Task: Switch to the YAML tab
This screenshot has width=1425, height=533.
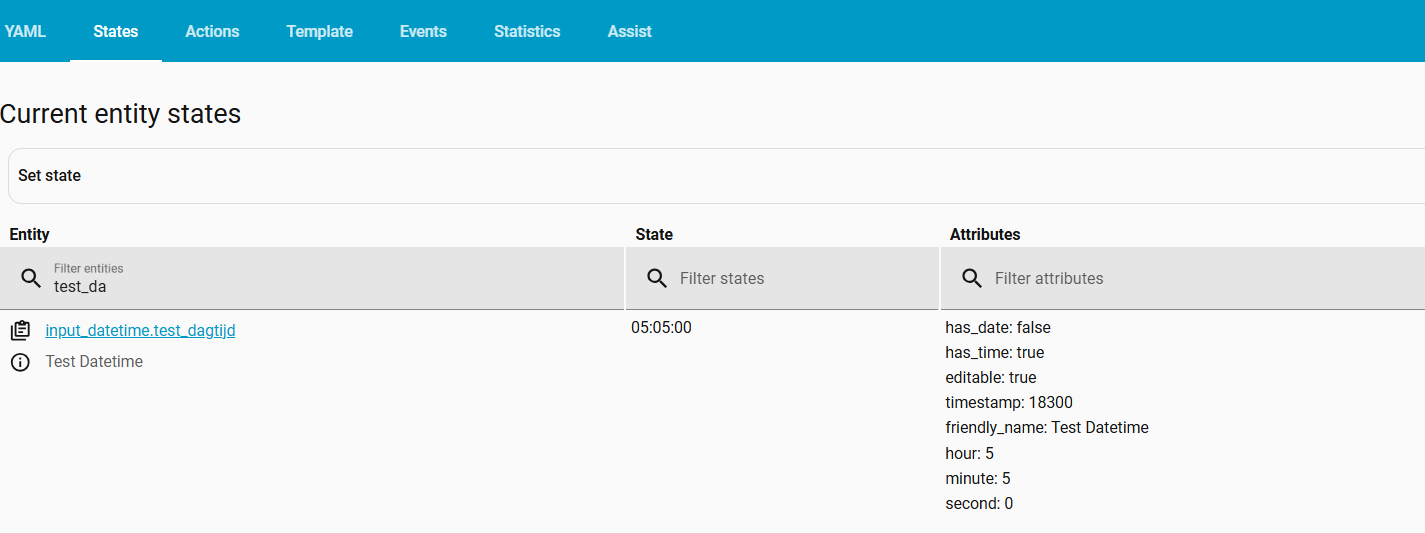Action: pyautogui.click(x=25, y=31)
